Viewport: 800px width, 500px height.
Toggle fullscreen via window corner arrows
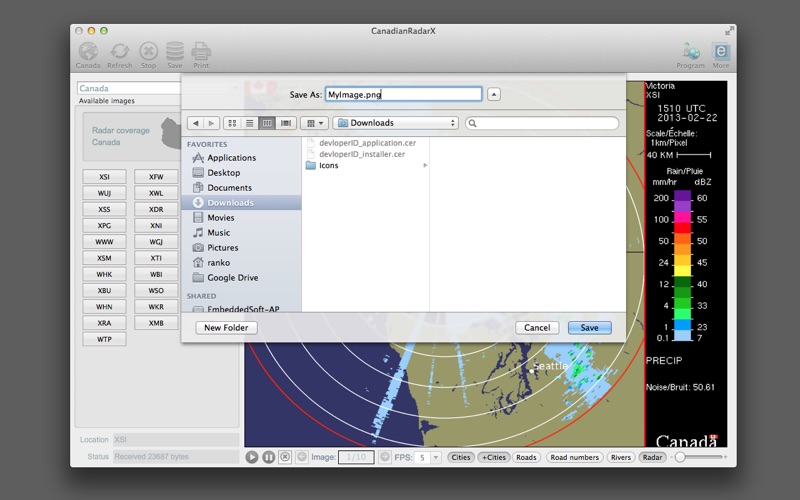point(728,31)
